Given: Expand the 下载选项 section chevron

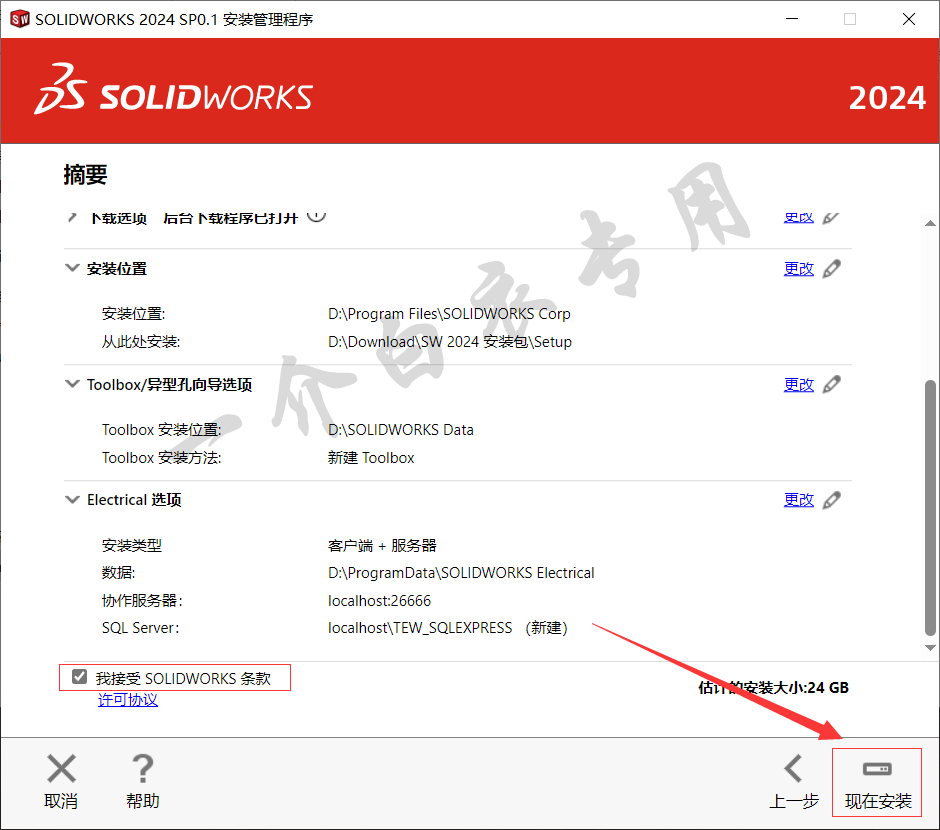Looking at the screenshot, I should (72, 218).
